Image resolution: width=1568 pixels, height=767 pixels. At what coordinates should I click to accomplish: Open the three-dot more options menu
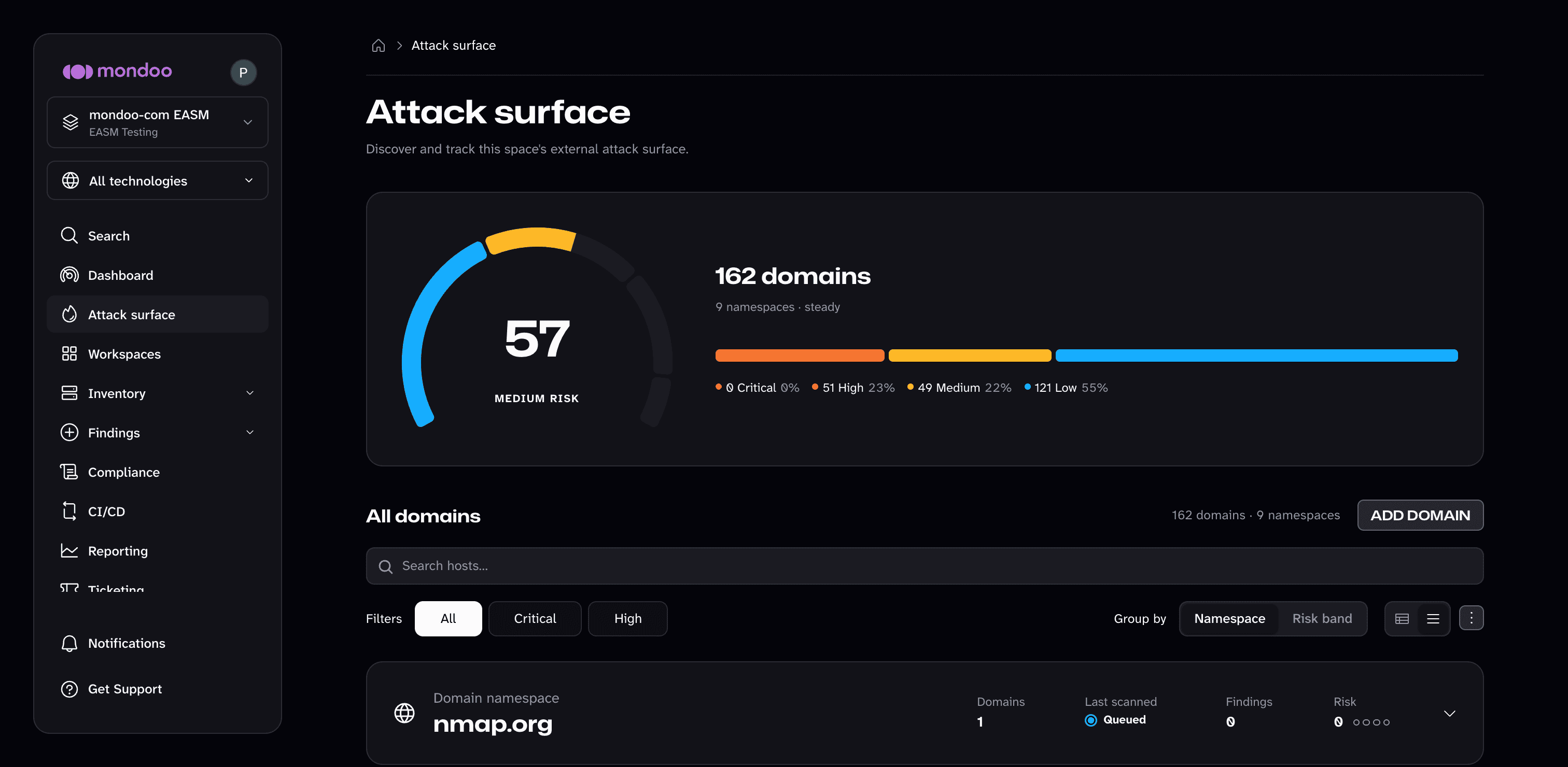pos(1471,619)
